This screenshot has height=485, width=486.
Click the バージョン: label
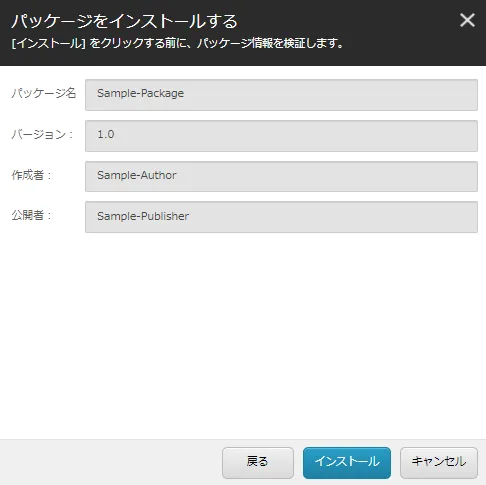[x=42, y=134]
